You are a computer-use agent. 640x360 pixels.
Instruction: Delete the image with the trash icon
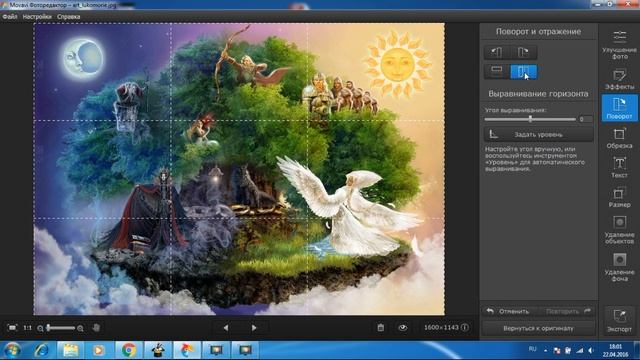(380, 327)
